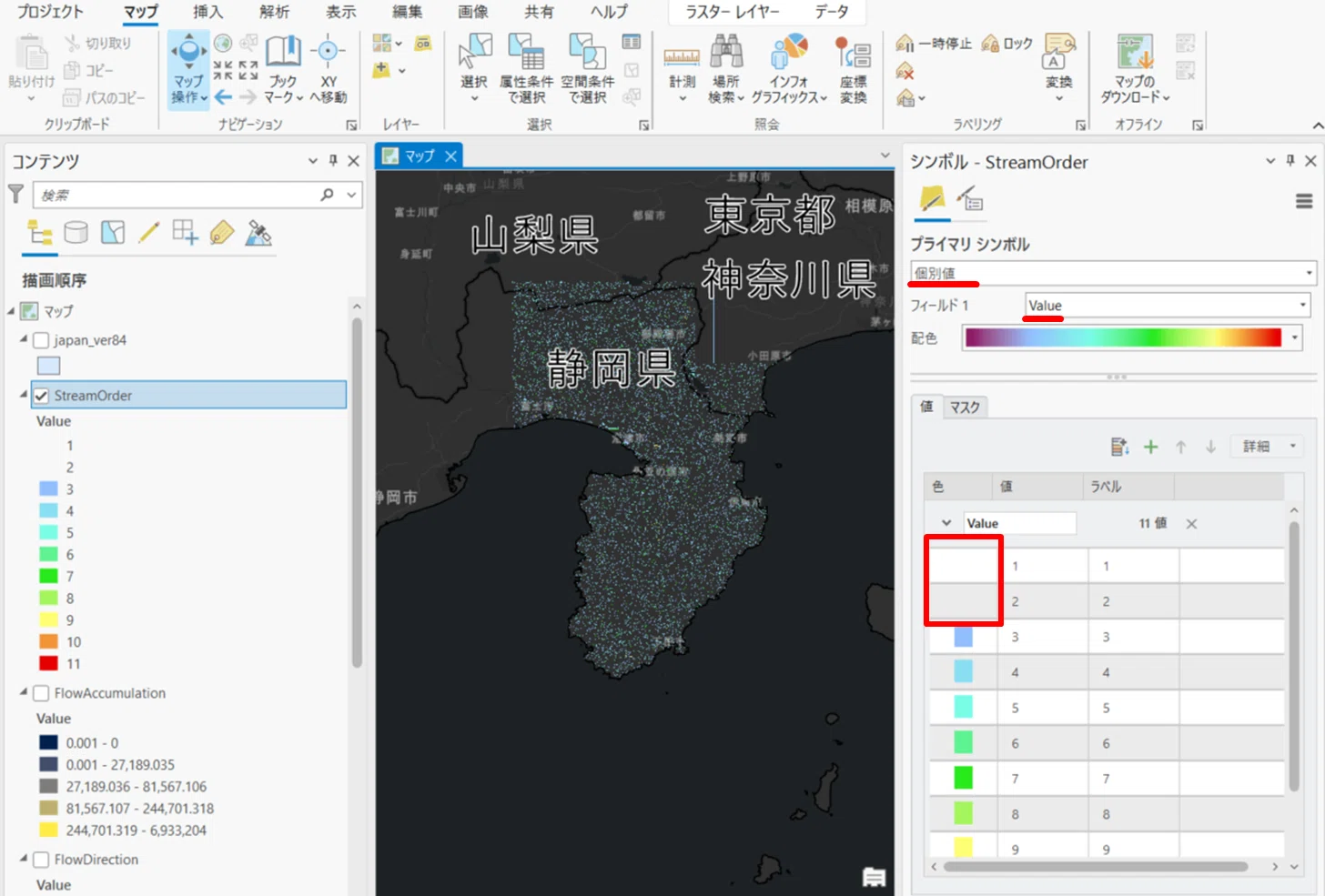
Task: Move selected value up arrow button
Action: 1180,447
